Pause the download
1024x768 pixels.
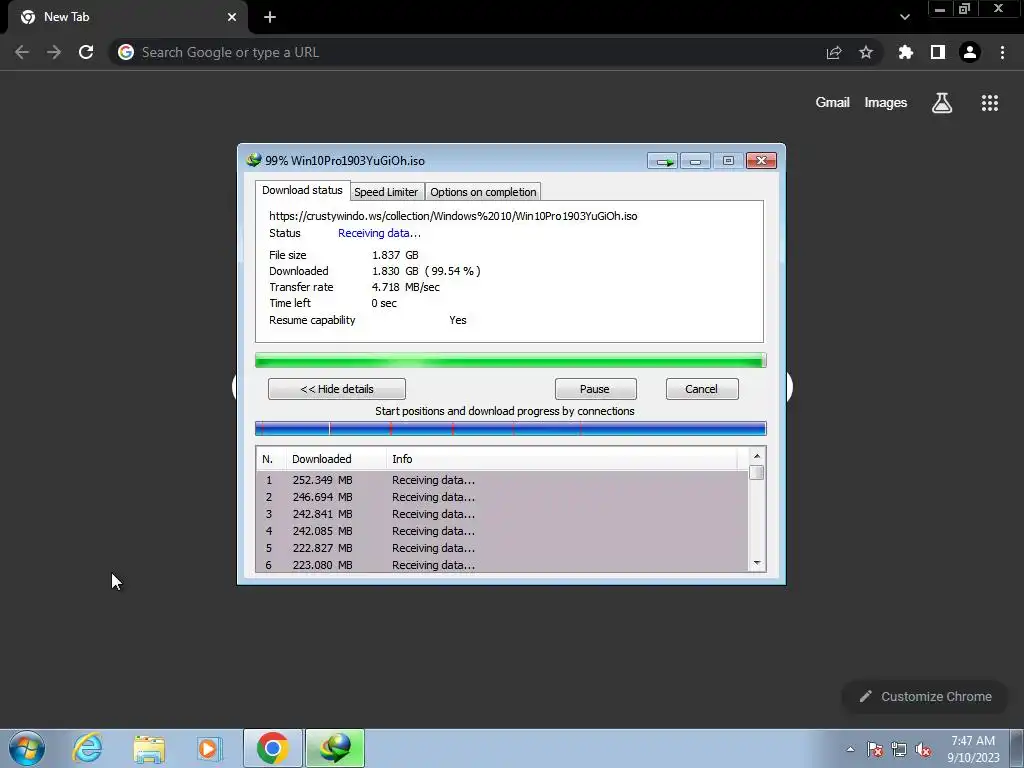[x=595, y=389]
